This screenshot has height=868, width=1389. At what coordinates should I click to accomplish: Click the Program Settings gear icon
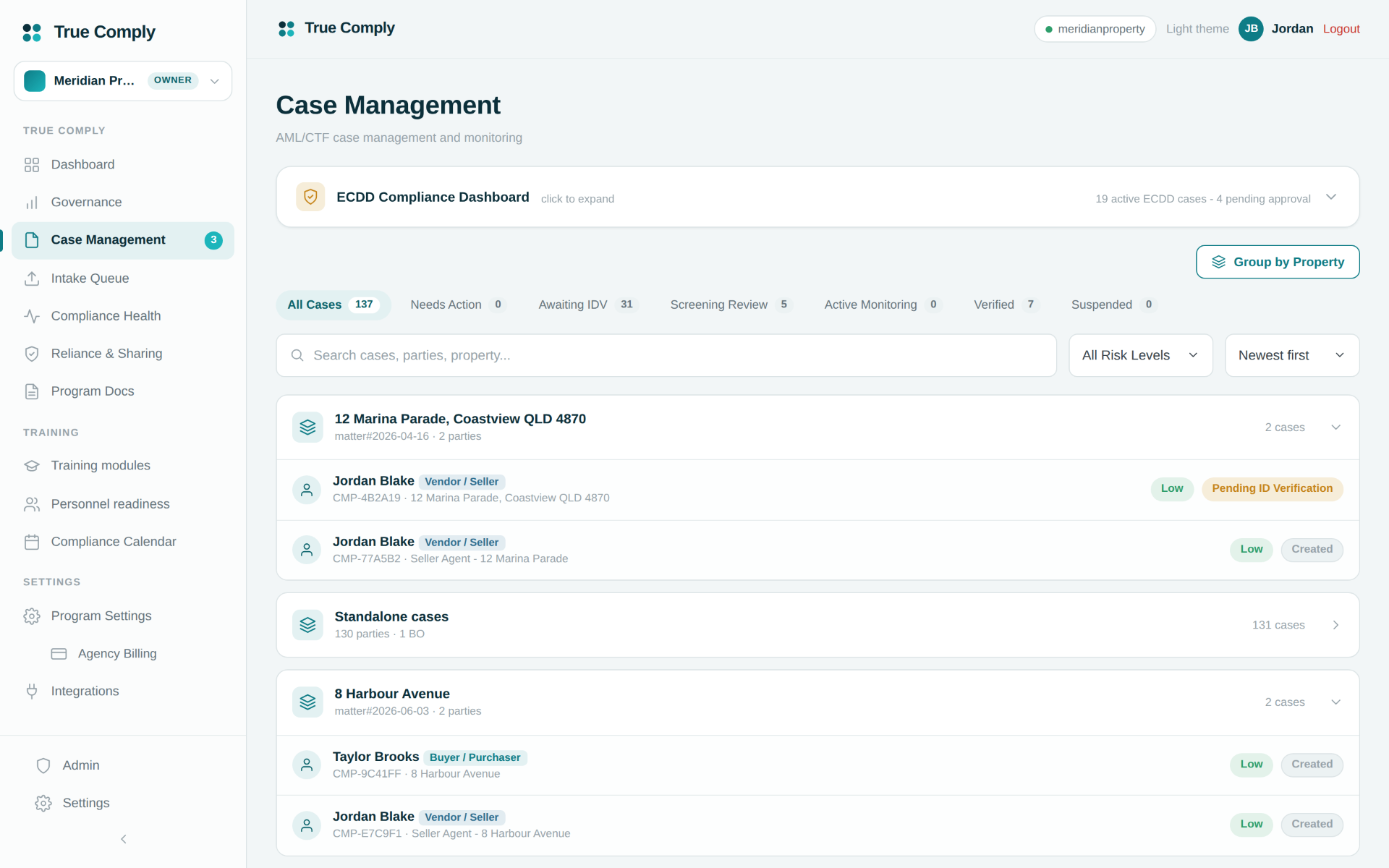click(32, 616)
